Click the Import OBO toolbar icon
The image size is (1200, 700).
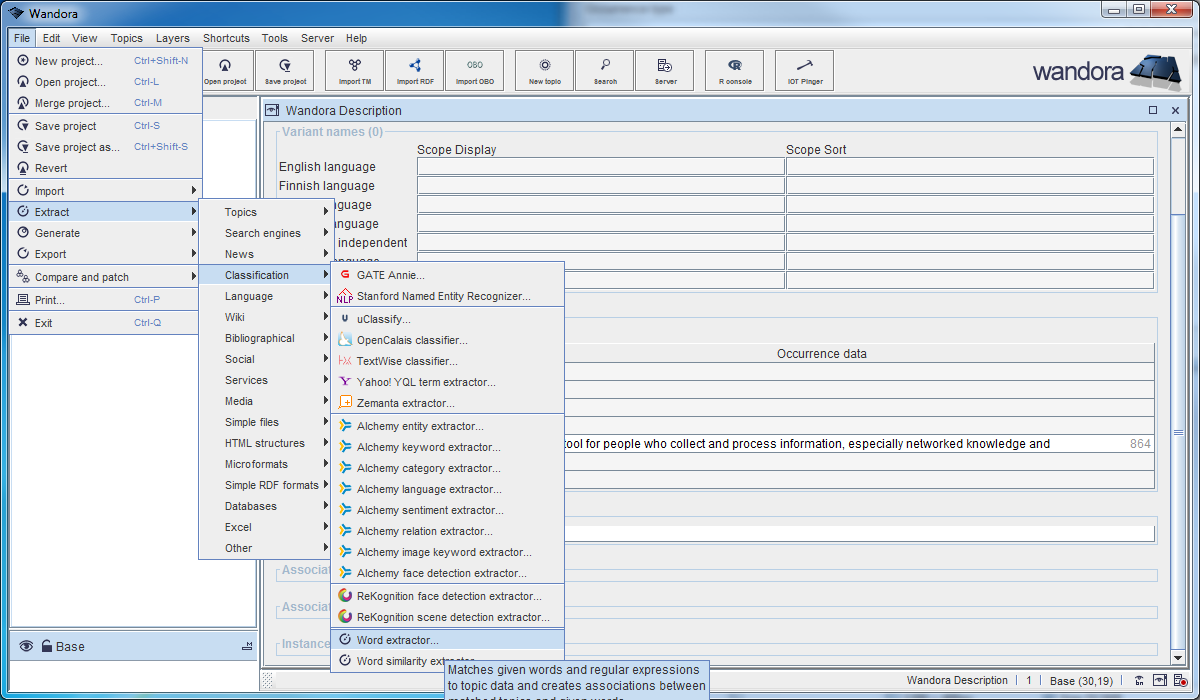coord(474,70)
